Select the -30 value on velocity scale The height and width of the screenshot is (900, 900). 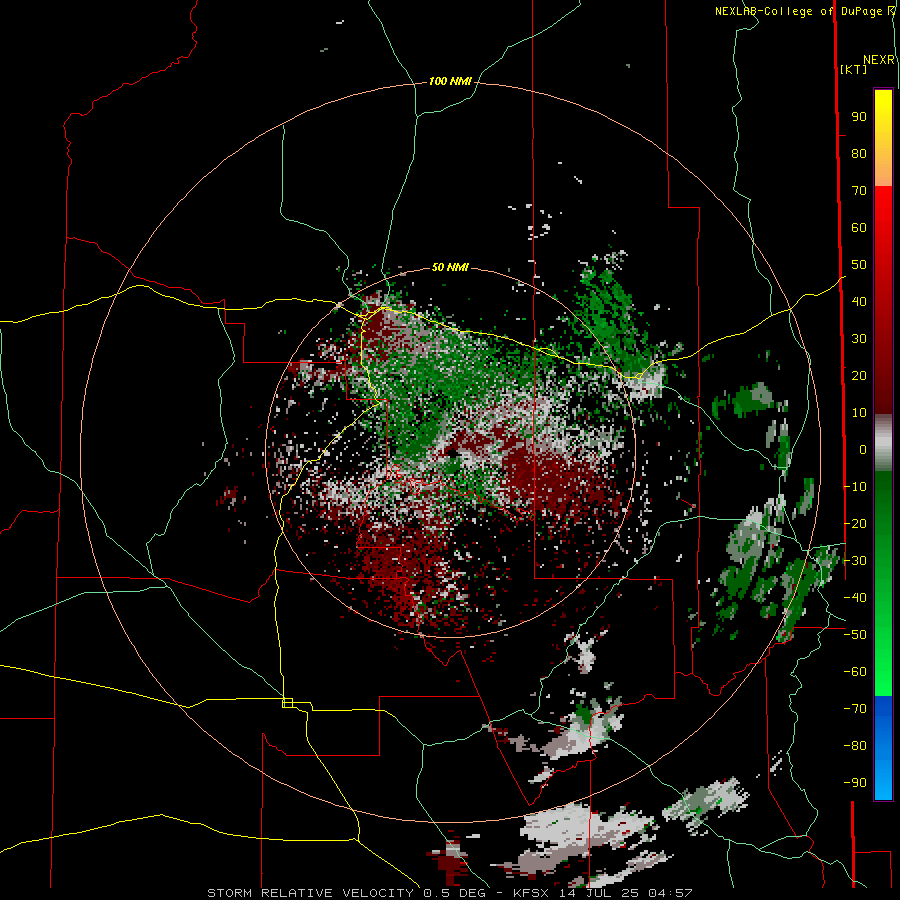tap(855, 561)
